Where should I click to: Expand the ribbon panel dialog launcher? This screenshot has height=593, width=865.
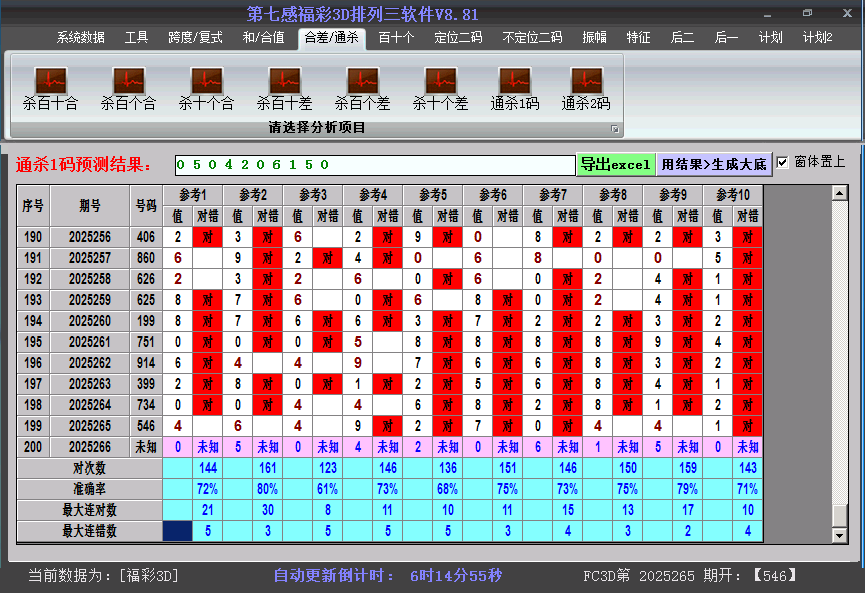[615, 129]
